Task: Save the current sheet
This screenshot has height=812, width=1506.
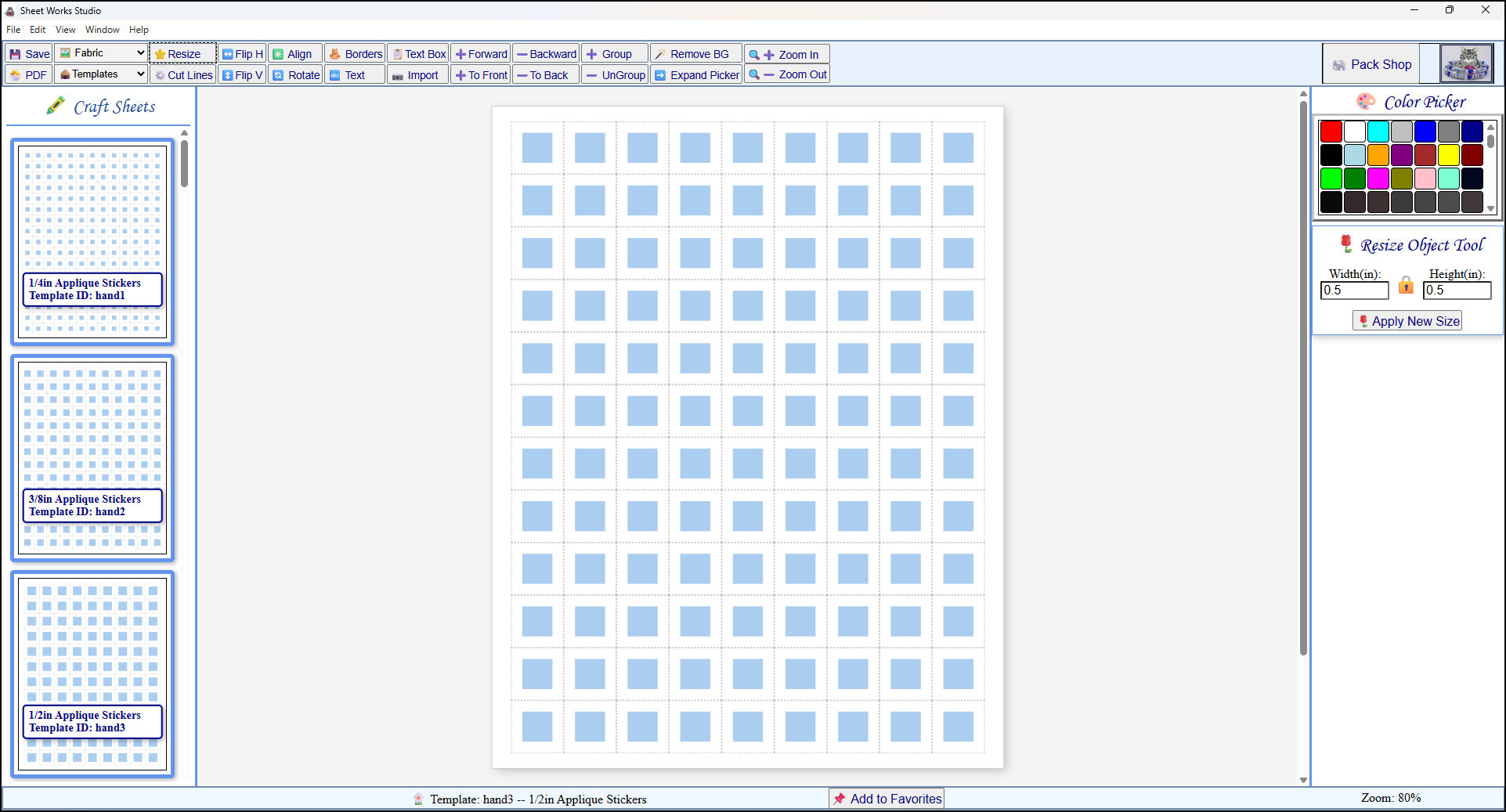Action: [x=27, y=53]
